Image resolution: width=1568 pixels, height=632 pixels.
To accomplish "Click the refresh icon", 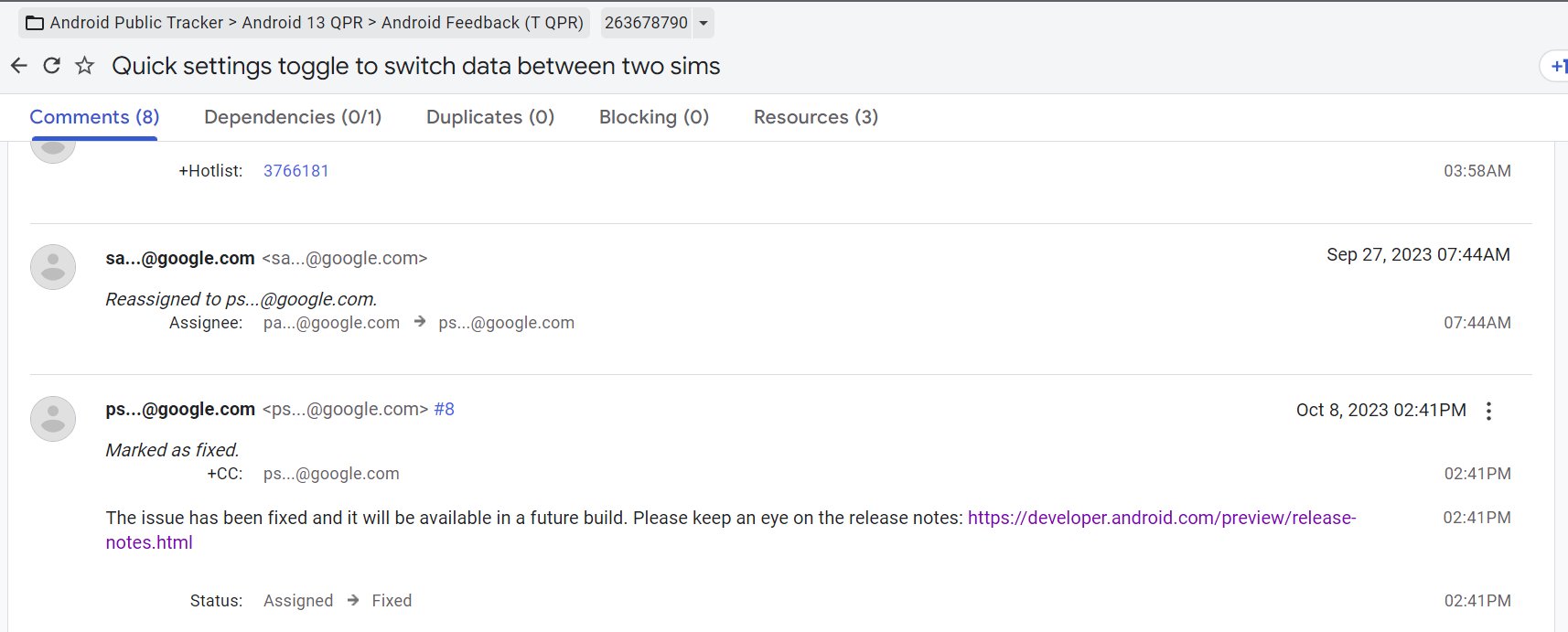I will 52,66.
